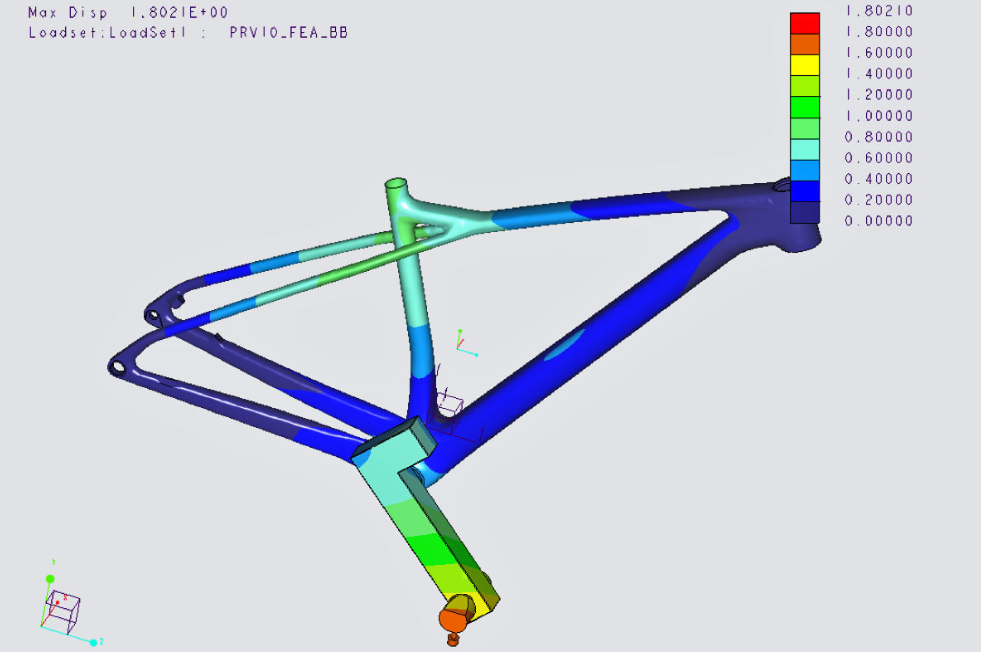Pick the bright yellow legend swatch

pos(805,65)
